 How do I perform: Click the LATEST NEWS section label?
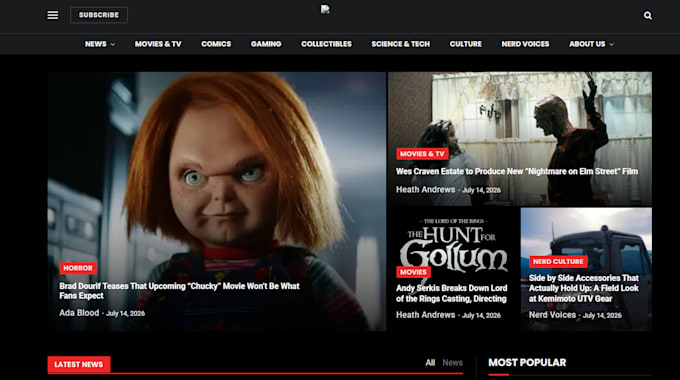[79, 364]
